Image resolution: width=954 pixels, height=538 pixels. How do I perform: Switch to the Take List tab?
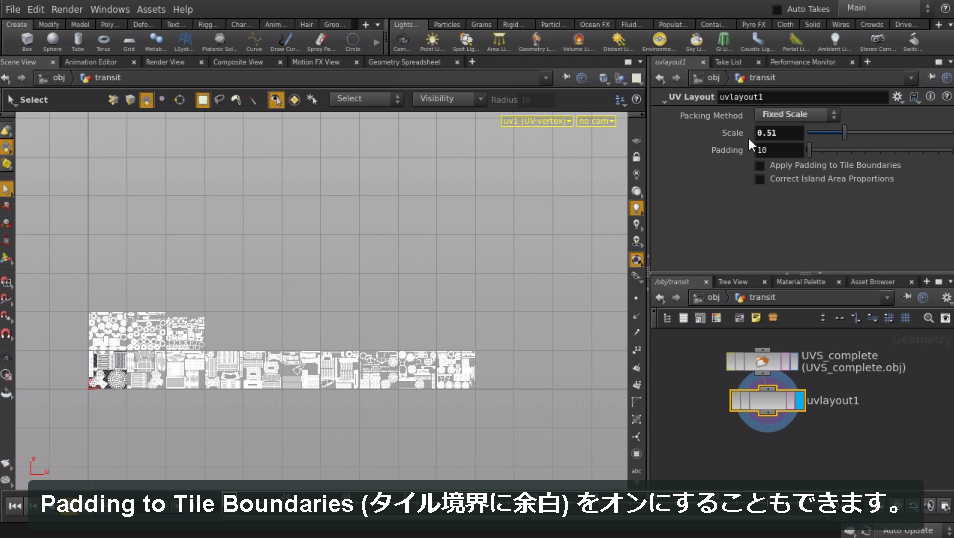728,62
